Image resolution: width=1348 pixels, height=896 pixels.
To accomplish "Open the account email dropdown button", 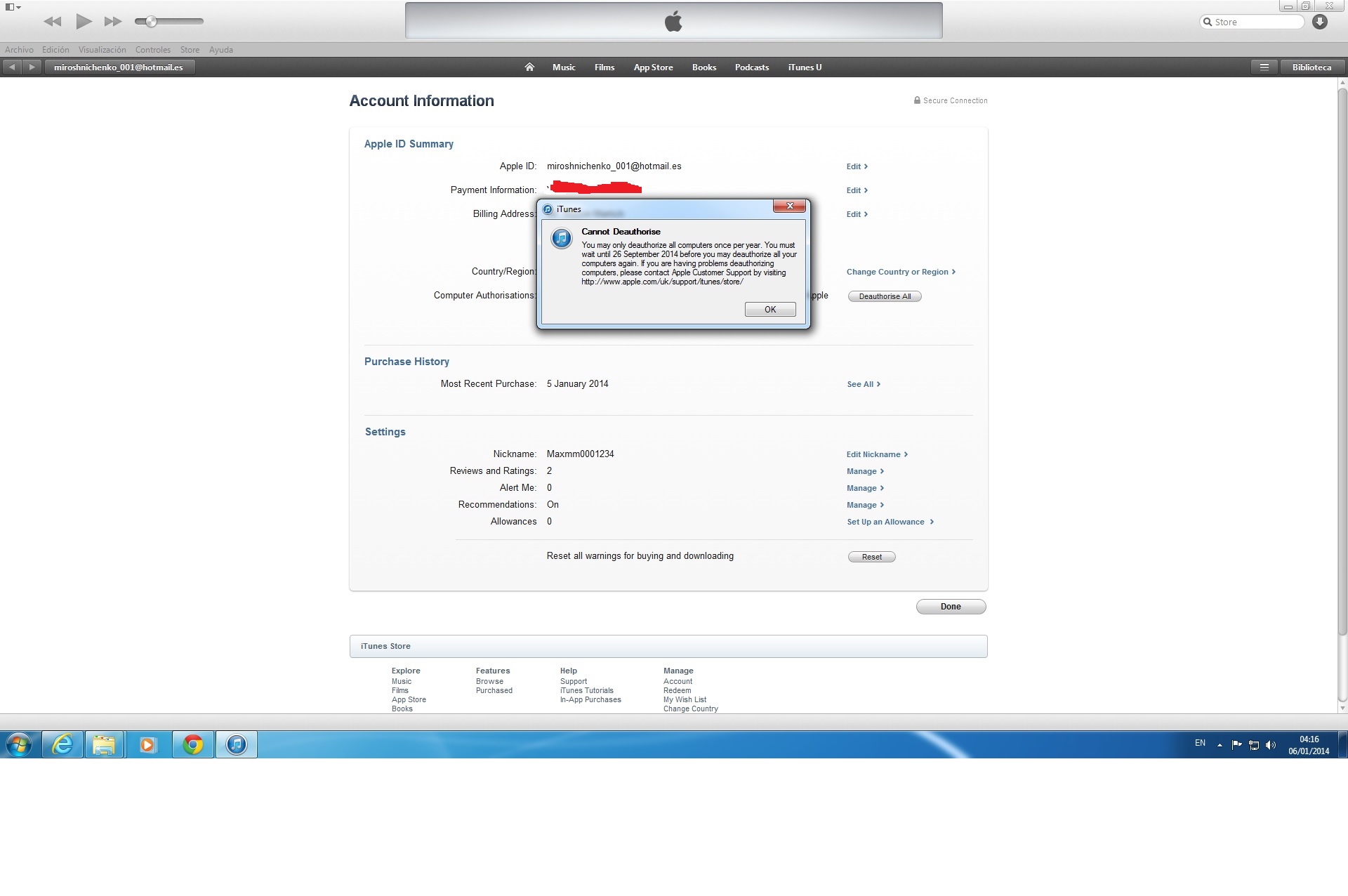I will pyautogui.click(x=119, y=67).
